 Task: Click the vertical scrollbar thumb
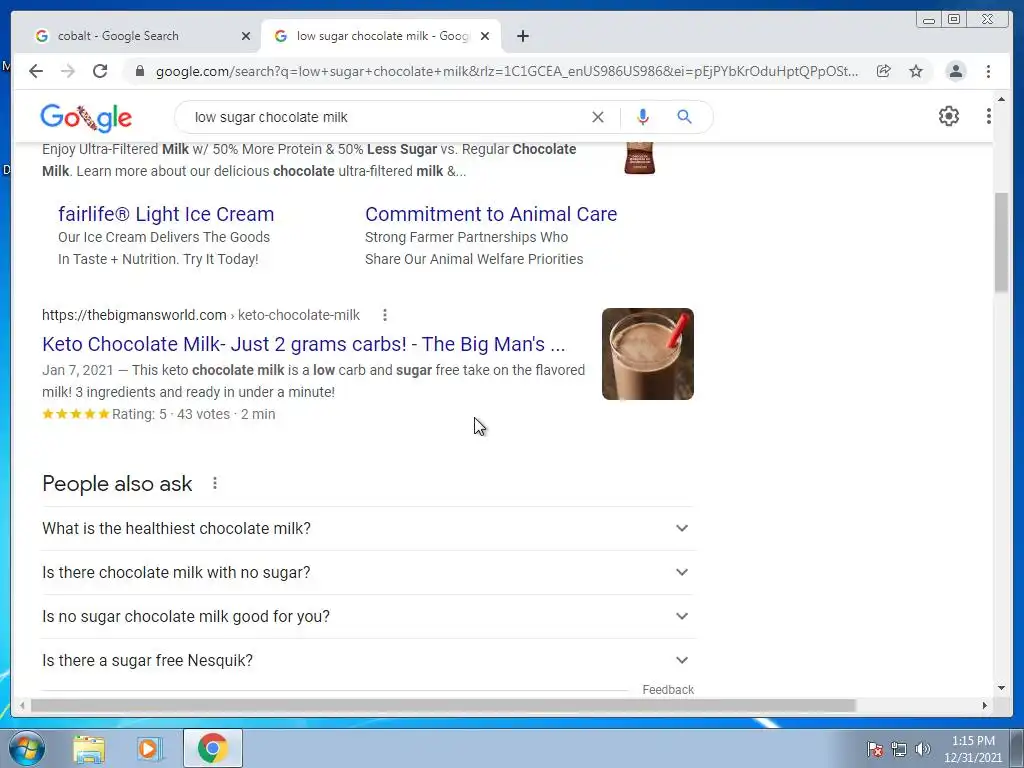coord(1001,242)
